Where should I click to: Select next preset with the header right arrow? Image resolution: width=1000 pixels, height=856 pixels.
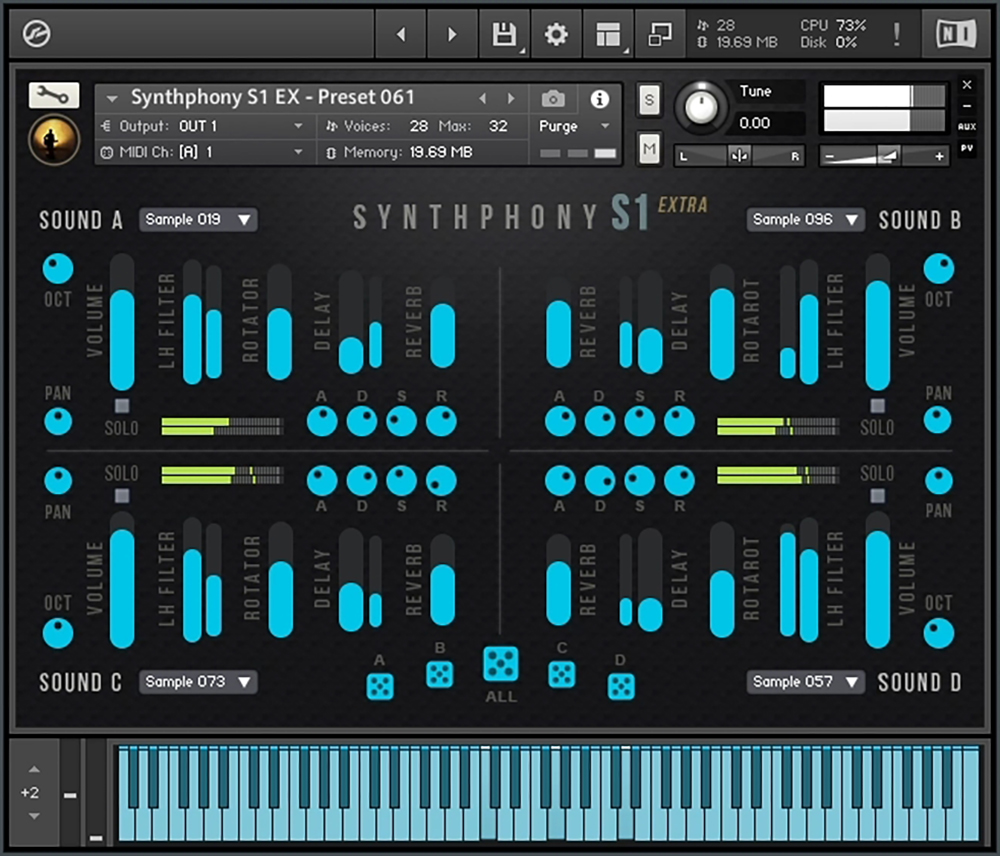511,98
